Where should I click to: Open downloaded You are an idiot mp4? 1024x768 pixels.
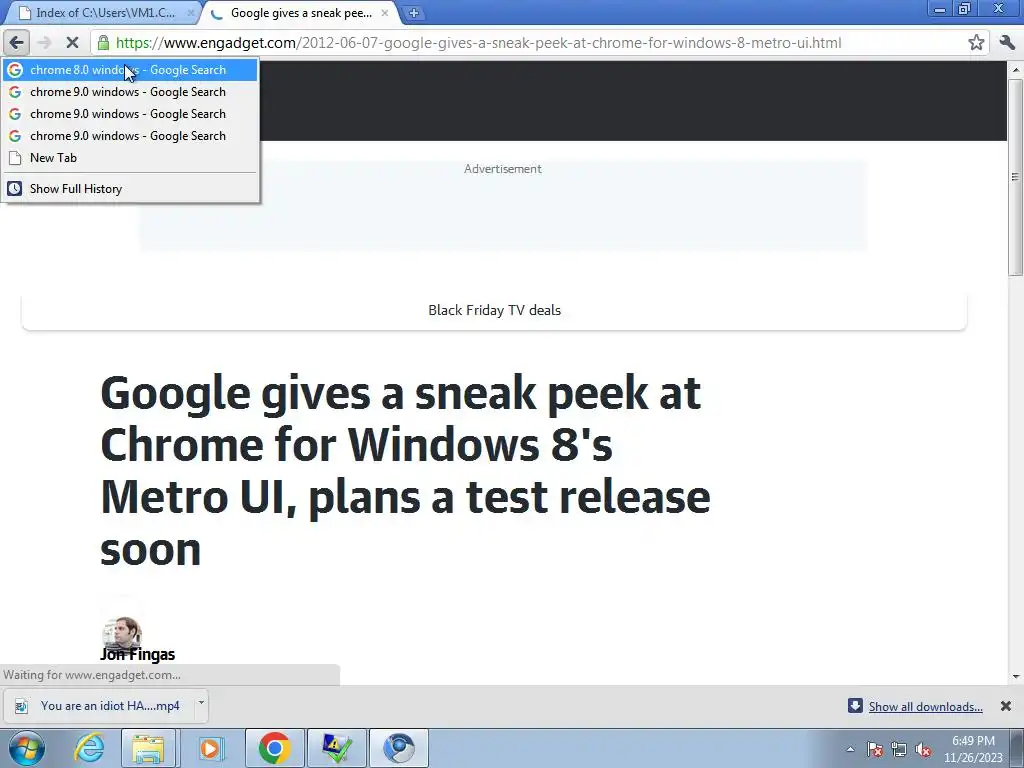(x=98, y=706)
